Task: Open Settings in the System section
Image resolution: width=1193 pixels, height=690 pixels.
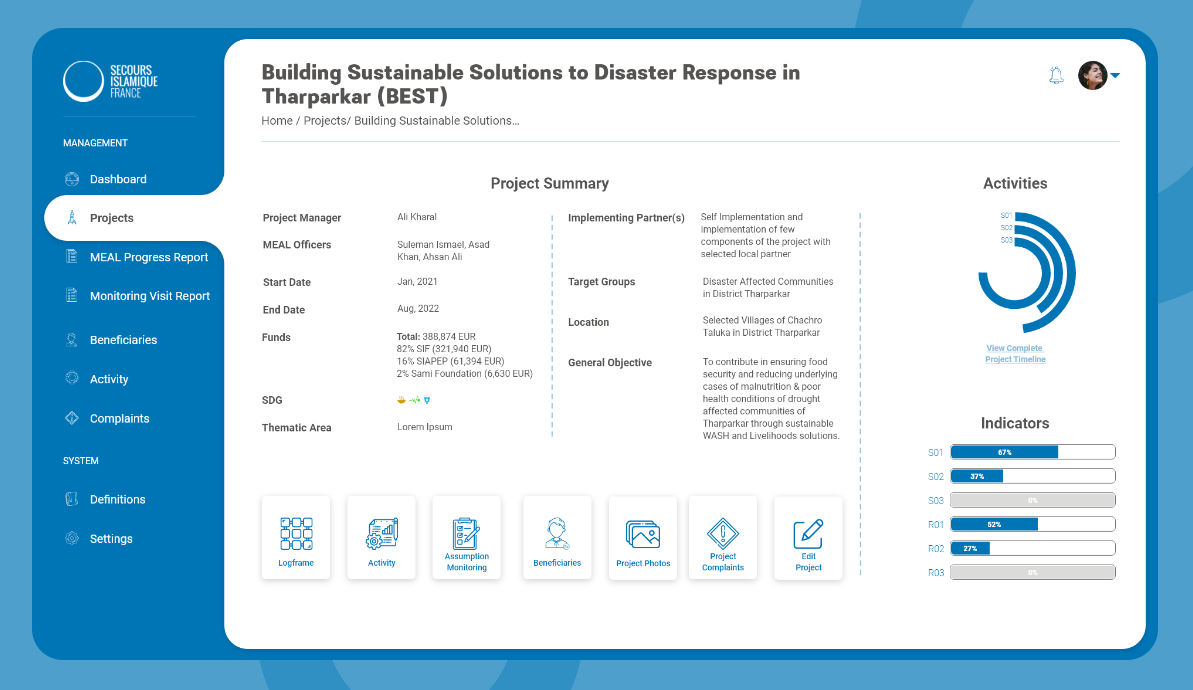Action: [111, 539]
